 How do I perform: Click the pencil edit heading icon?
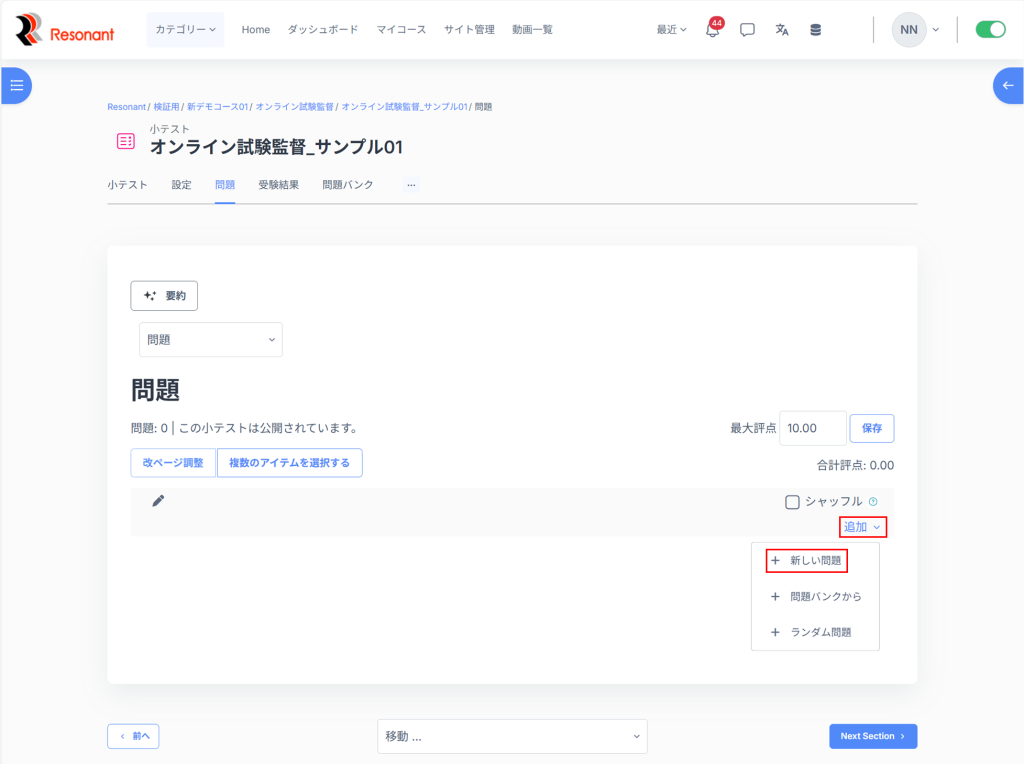pyautogui.click(x=158, y=501)
